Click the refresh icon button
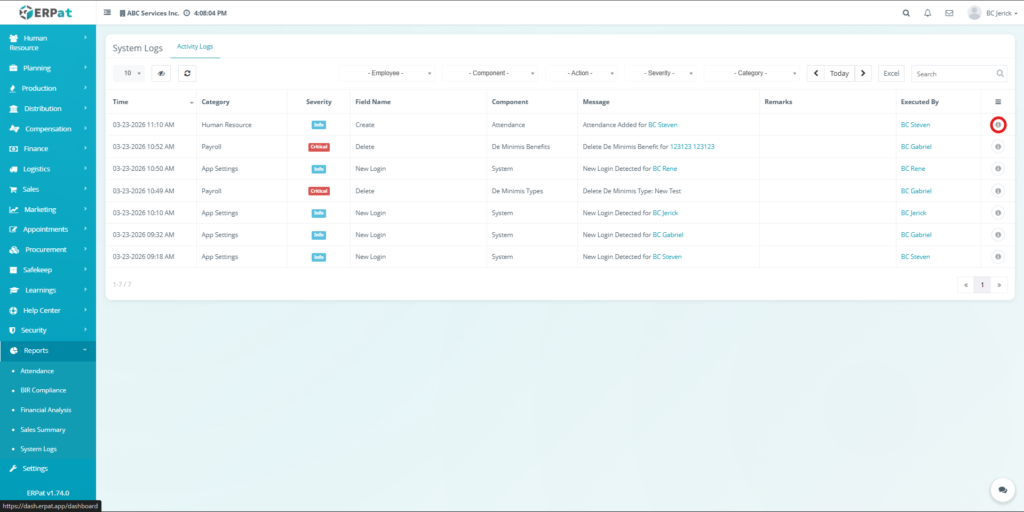 click(x=187, y=73)
